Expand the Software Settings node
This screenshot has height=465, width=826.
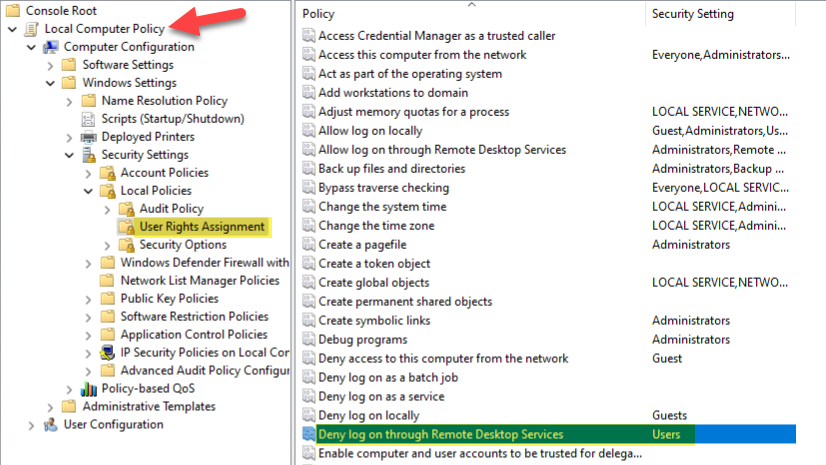pyautogui.click(x=50, y=65)
